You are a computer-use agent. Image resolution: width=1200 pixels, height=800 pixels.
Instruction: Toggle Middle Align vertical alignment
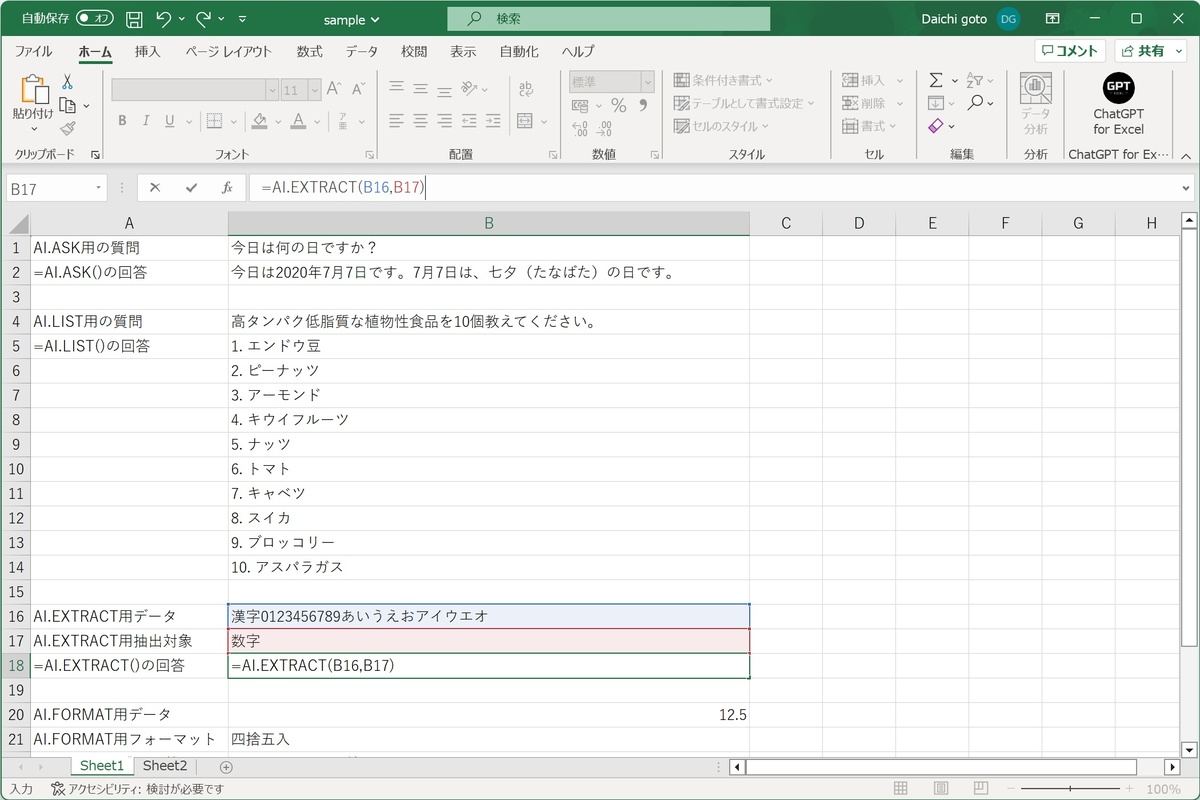coord(420,89)
